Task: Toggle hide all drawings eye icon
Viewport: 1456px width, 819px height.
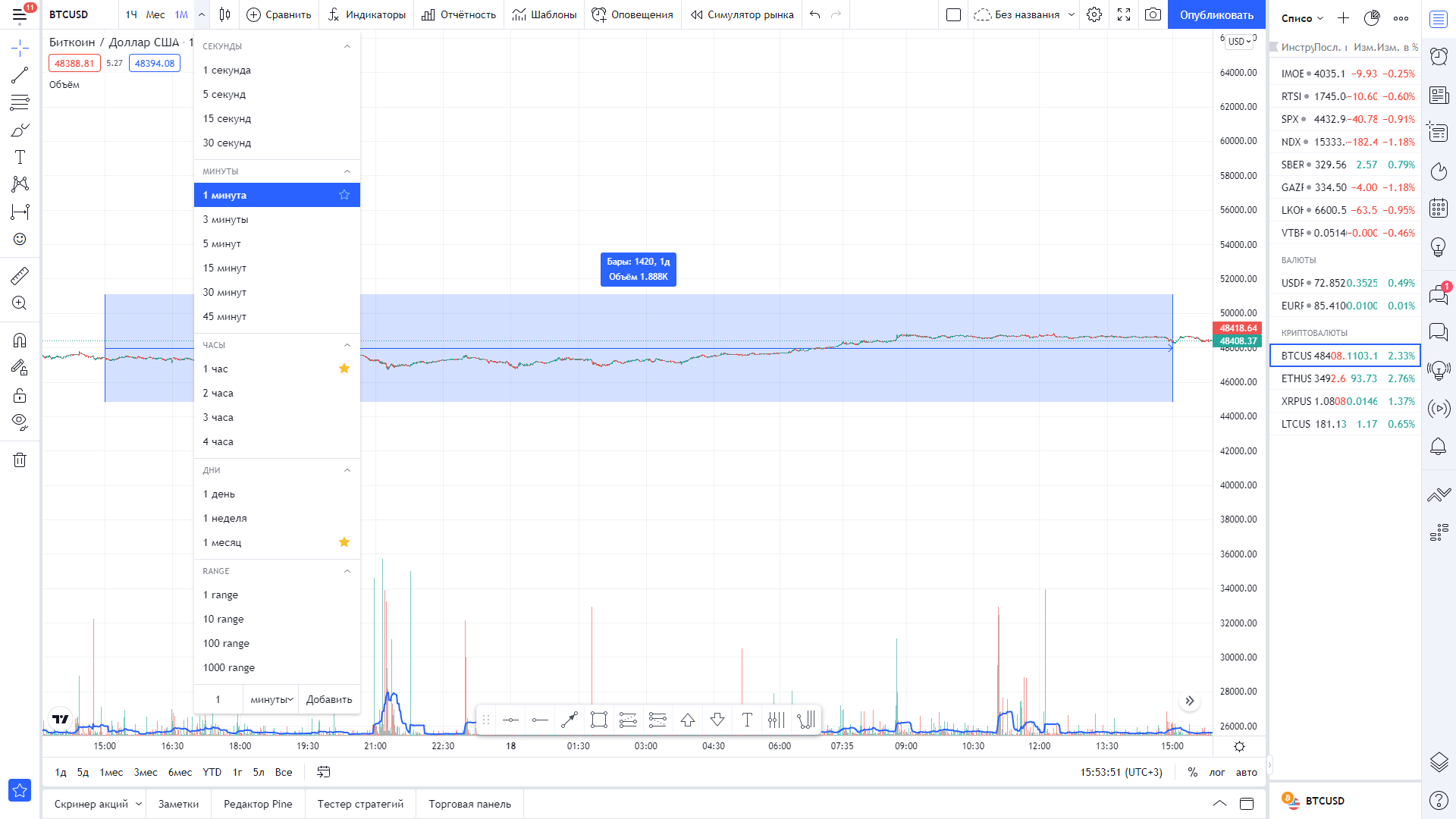Action: [x=20, y=422]
